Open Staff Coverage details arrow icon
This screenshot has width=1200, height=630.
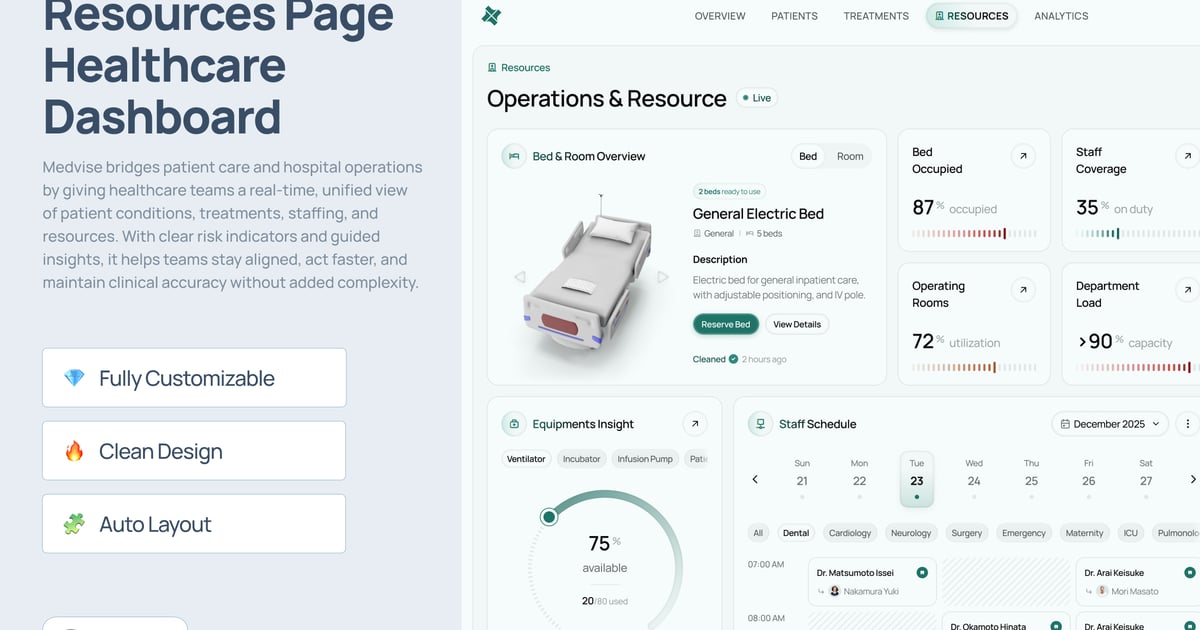[1187, 156]
